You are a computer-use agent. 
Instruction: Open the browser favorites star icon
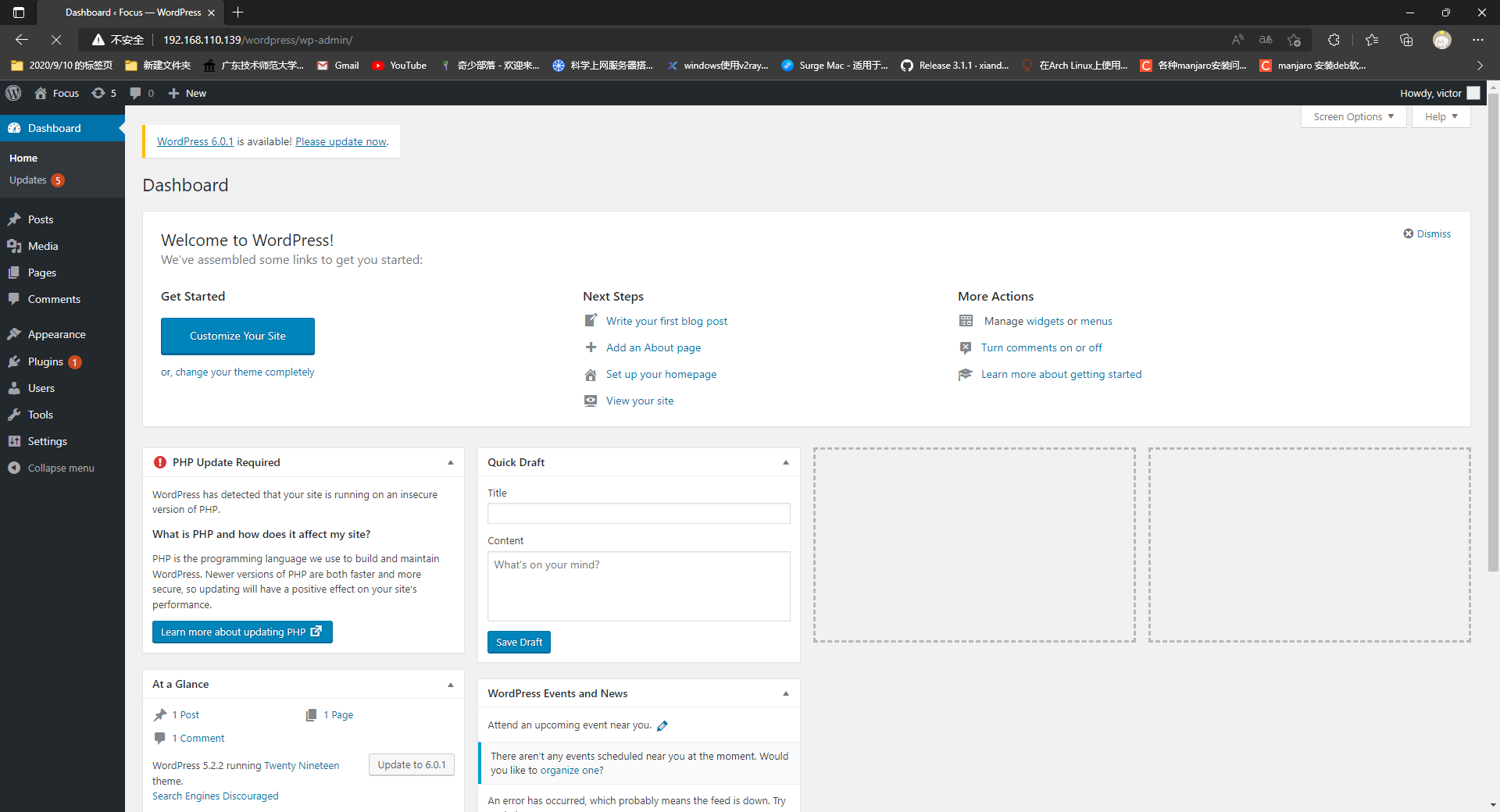point(1372,40)
